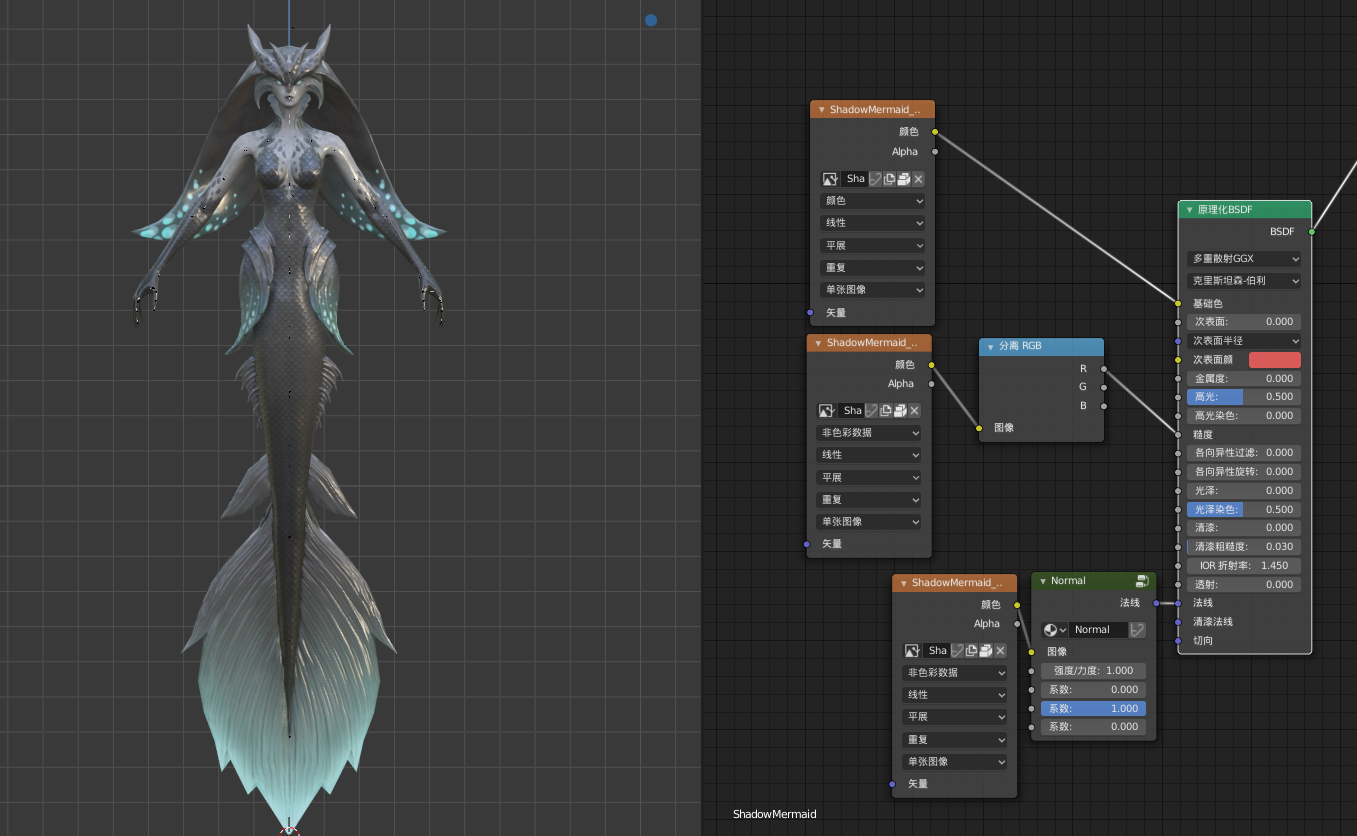This screenshot has height=836, width=1357.
Task: Open image browser in top texture node
Action: pyautogui.click(x=830, y=179)
